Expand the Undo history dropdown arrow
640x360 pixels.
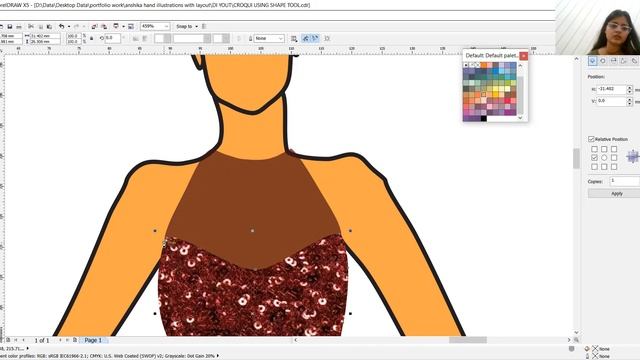tap(69, 27)
